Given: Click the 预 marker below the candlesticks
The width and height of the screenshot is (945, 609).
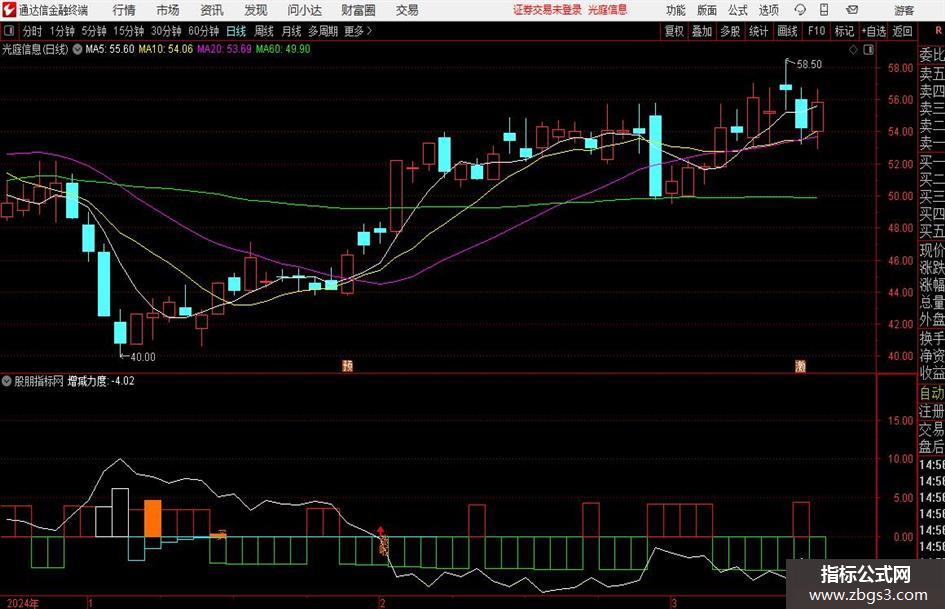Looking at the screenshot, I should coord(347,365).
